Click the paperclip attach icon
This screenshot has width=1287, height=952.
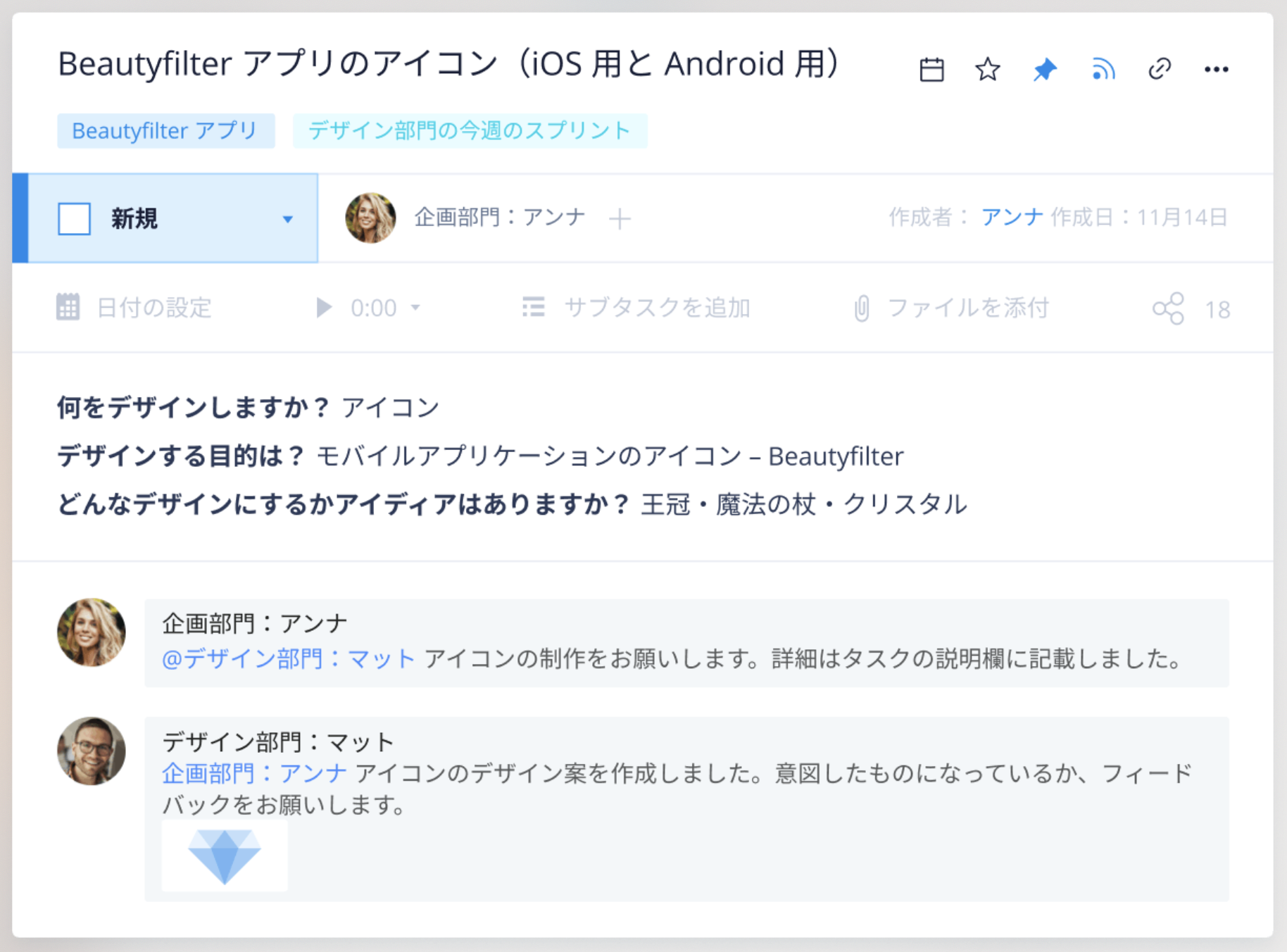click(x=862, y=308)
